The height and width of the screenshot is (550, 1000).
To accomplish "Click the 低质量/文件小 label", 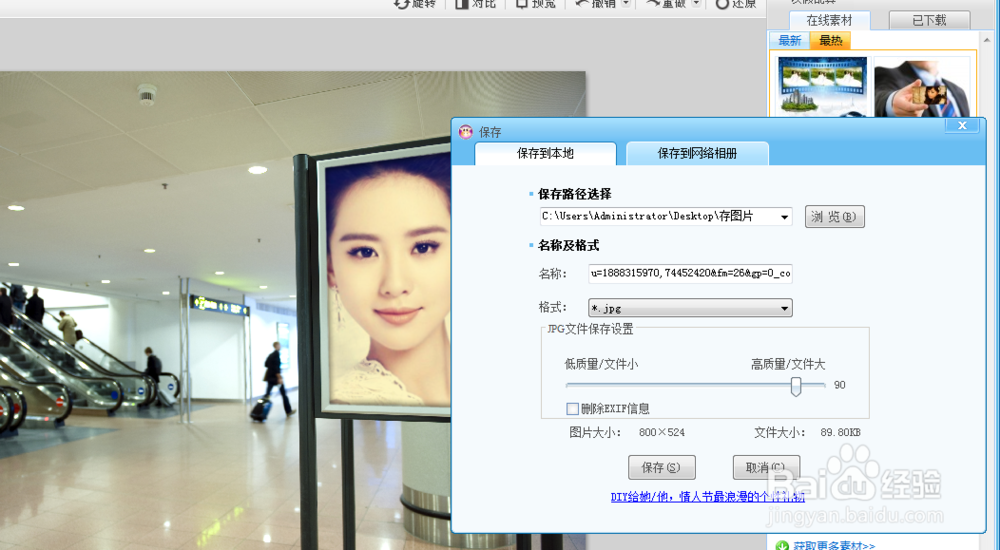I will tap(601, 364).
